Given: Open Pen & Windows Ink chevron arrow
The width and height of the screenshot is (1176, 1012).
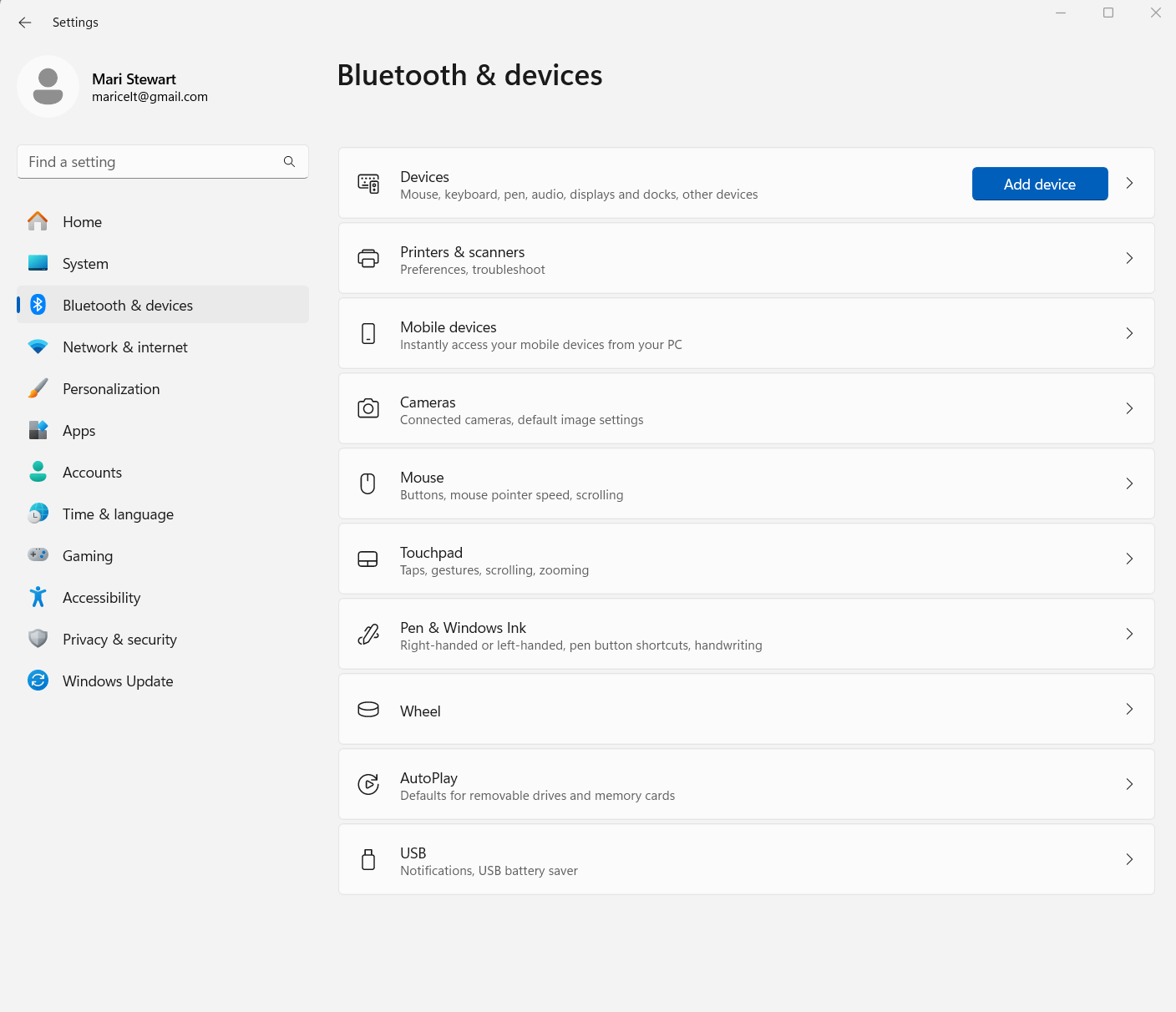Looking at the screenshot, I should tap(1129, 634).
